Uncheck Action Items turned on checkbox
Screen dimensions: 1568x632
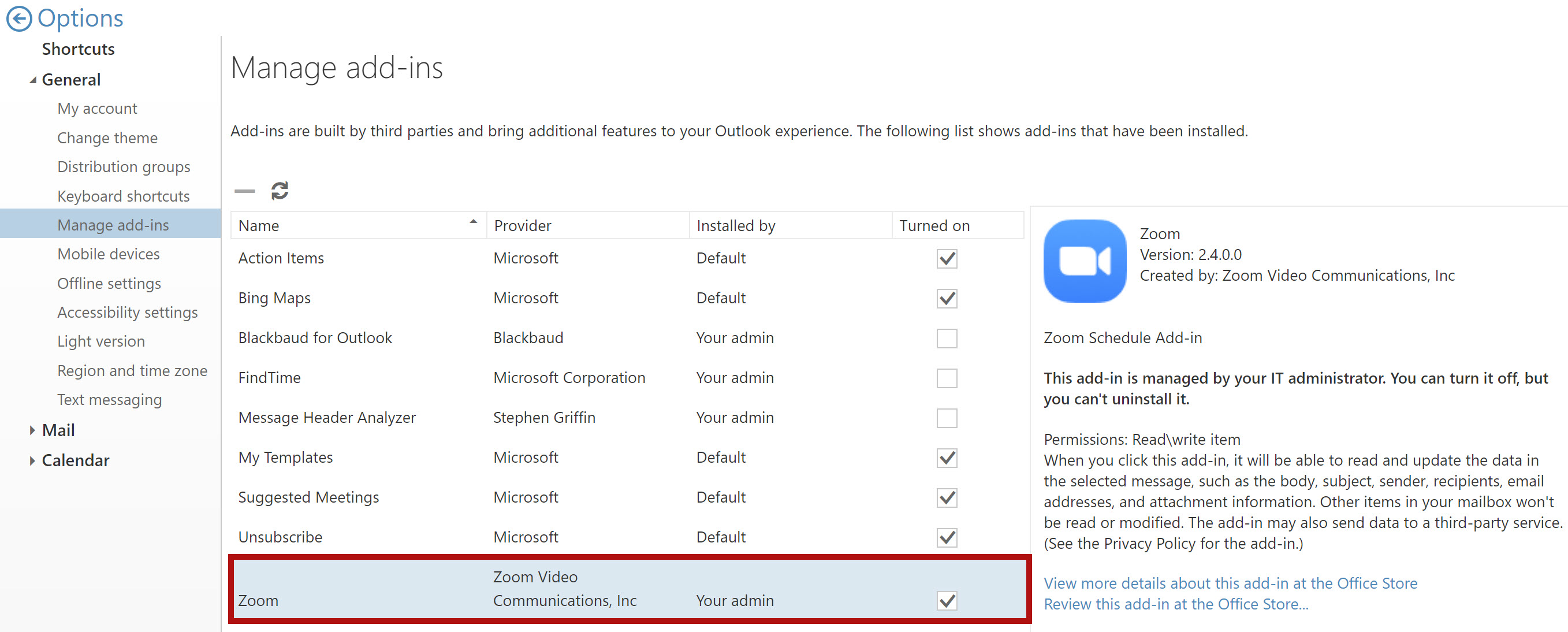tap(947, 259)
